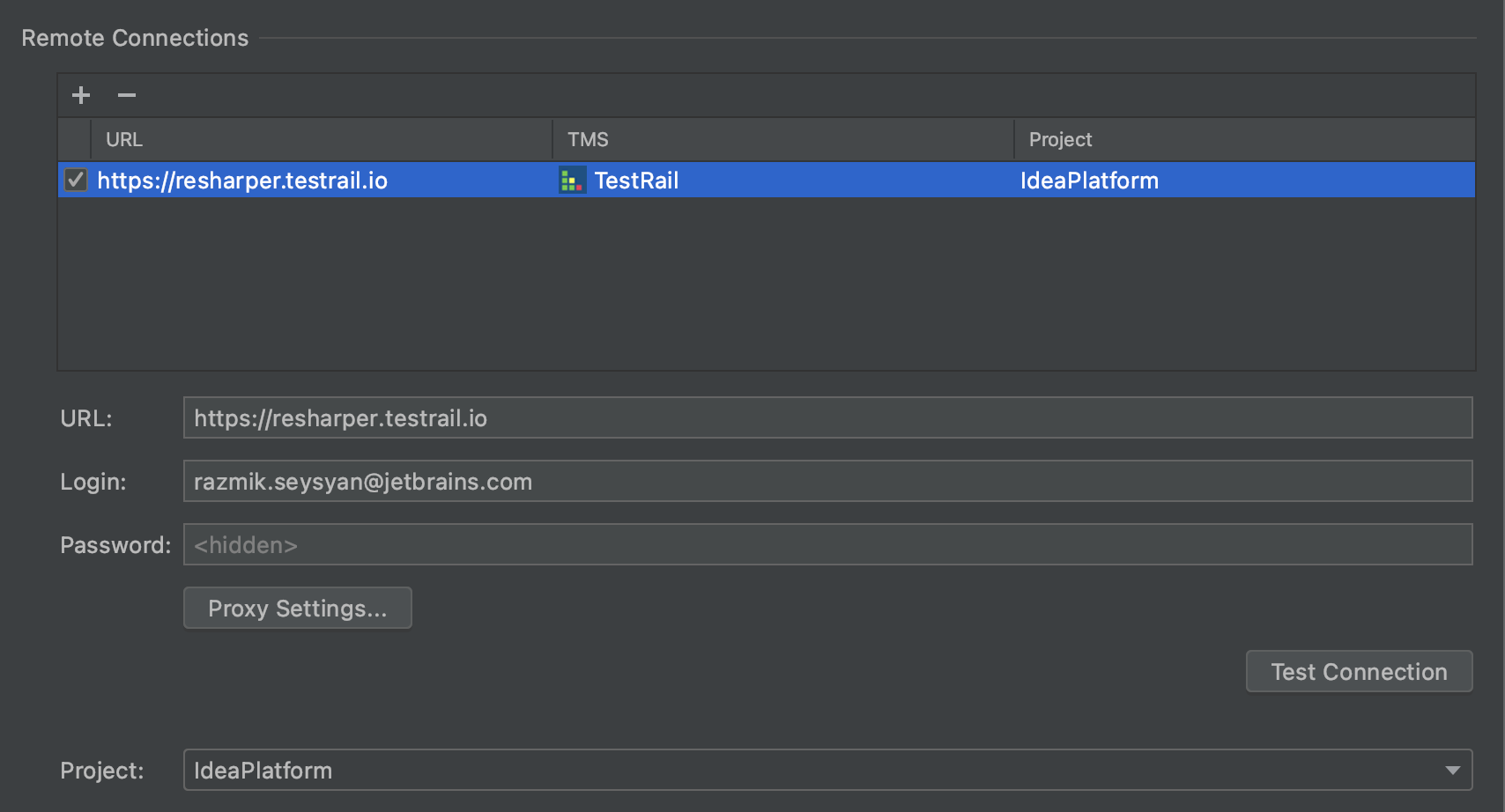This screenshot has width=1505, height=812.
Task: Click the TMS column header
Action: coord(783,139)
